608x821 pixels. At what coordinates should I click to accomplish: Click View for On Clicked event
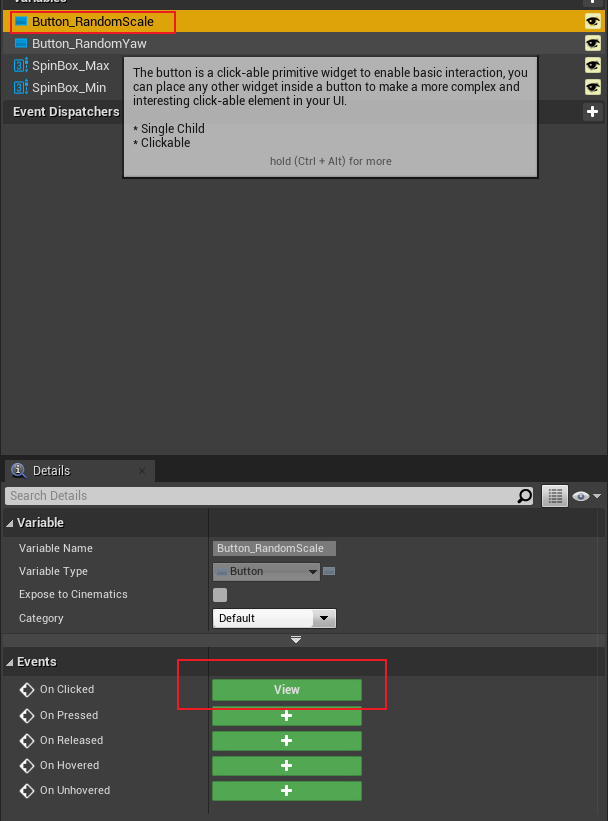pyautogui.click(x=286, y=690)
